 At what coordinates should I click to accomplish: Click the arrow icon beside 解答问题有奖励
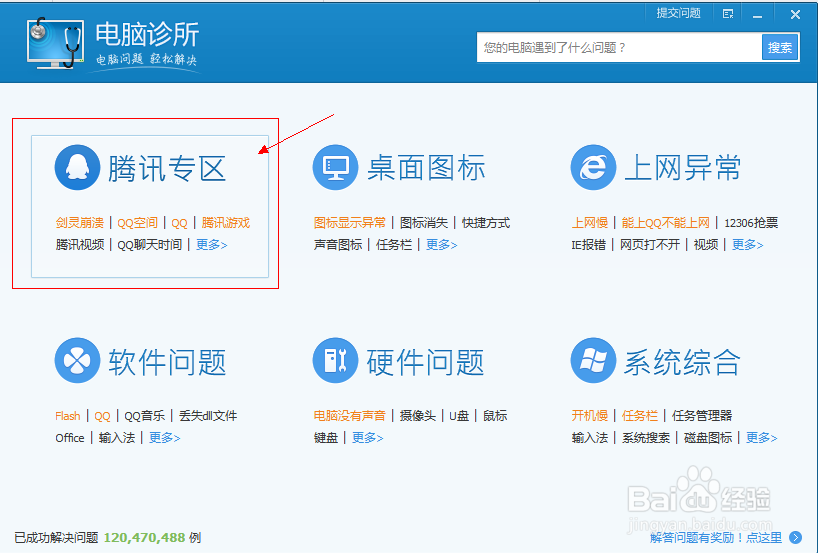[796, 537]
